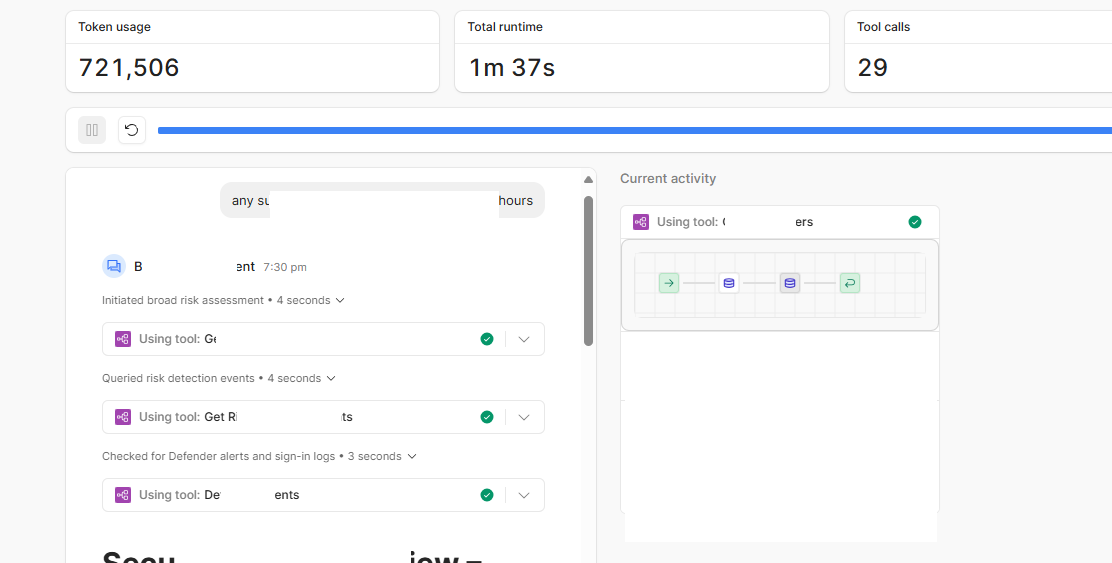Click the agent chat avatar icon
The height and width of the screenshot is (563, 1112).
click(114, 266)
